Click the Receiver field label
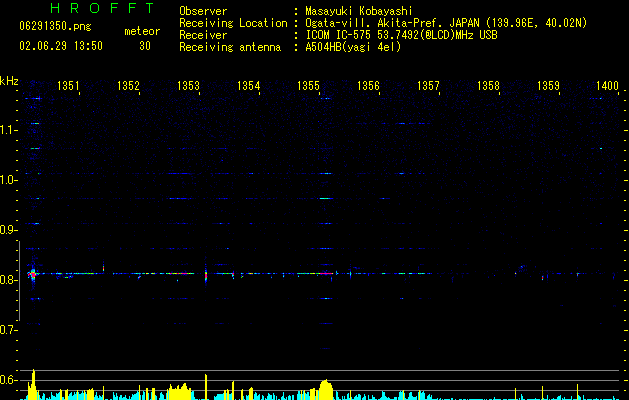Image resolution: width=629 pixels, height=400 pixels. [203, 35]
